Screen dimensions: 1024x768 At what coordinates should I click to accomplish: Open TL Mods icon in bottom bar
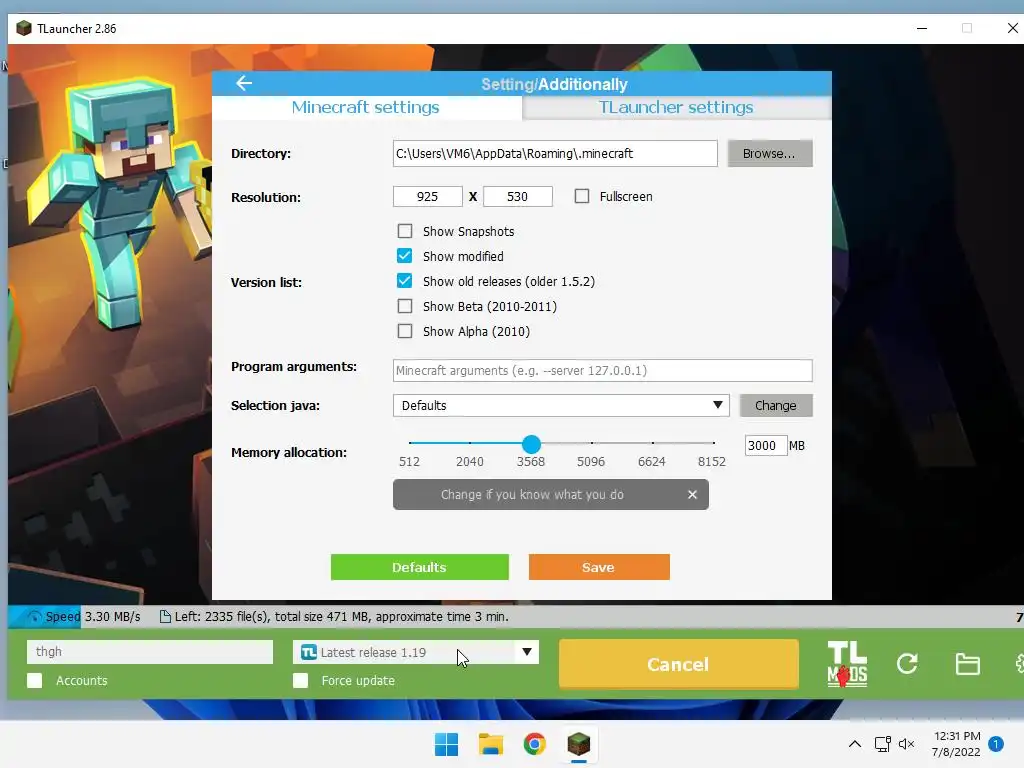click(847, 664)
